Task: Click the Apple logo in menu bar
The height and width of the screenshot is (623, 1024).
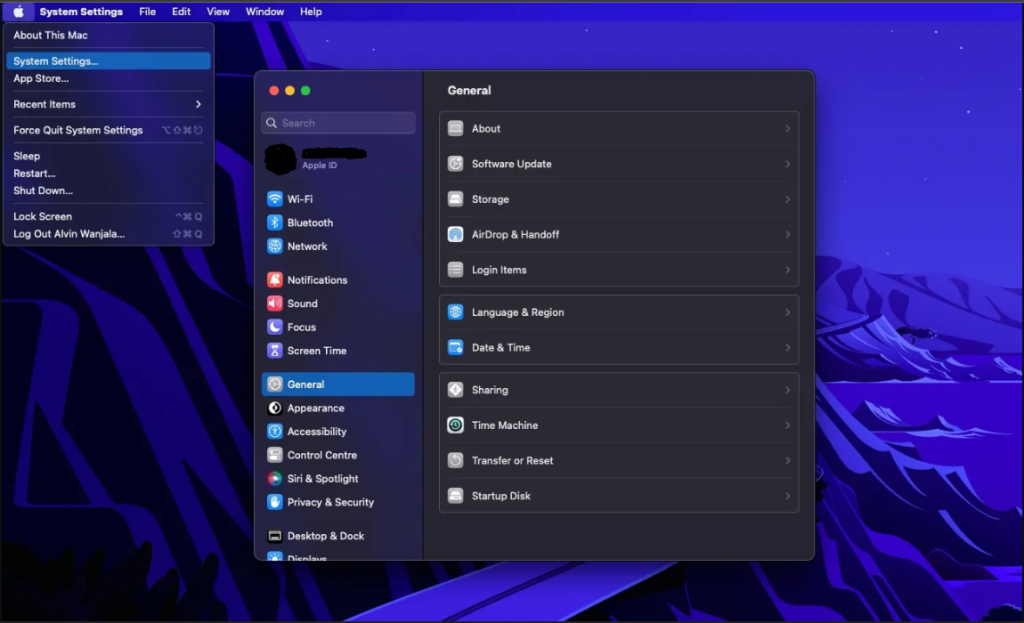Action: 18,12
